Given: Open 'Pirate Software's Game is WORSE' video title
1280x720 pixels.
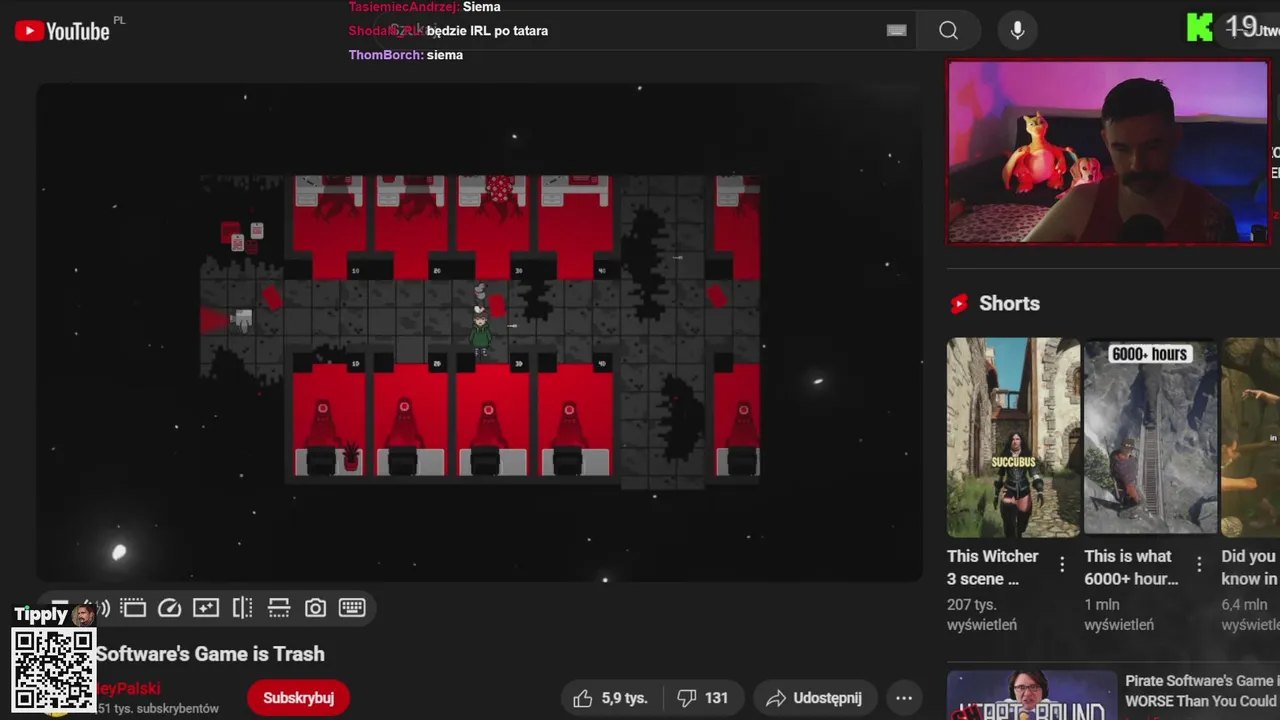Looking at the screenshot, I should click(1202, 691).
